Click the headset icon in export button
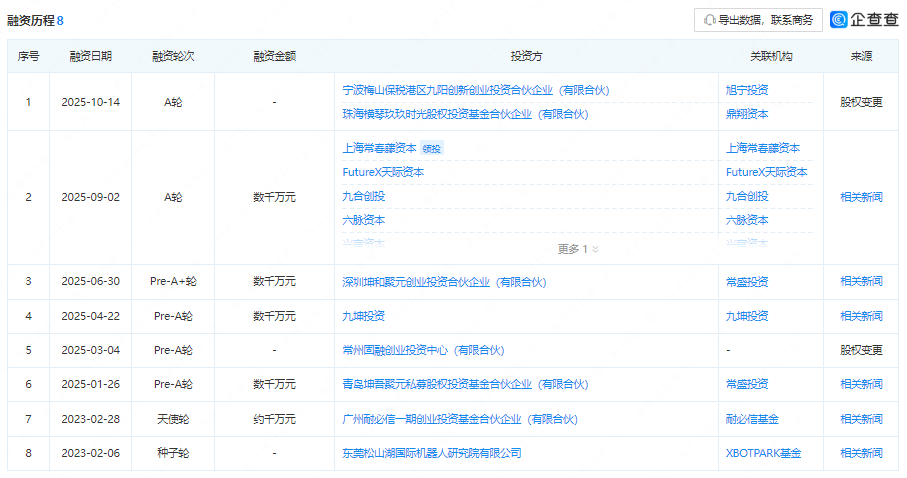 [x=710, y=20]
